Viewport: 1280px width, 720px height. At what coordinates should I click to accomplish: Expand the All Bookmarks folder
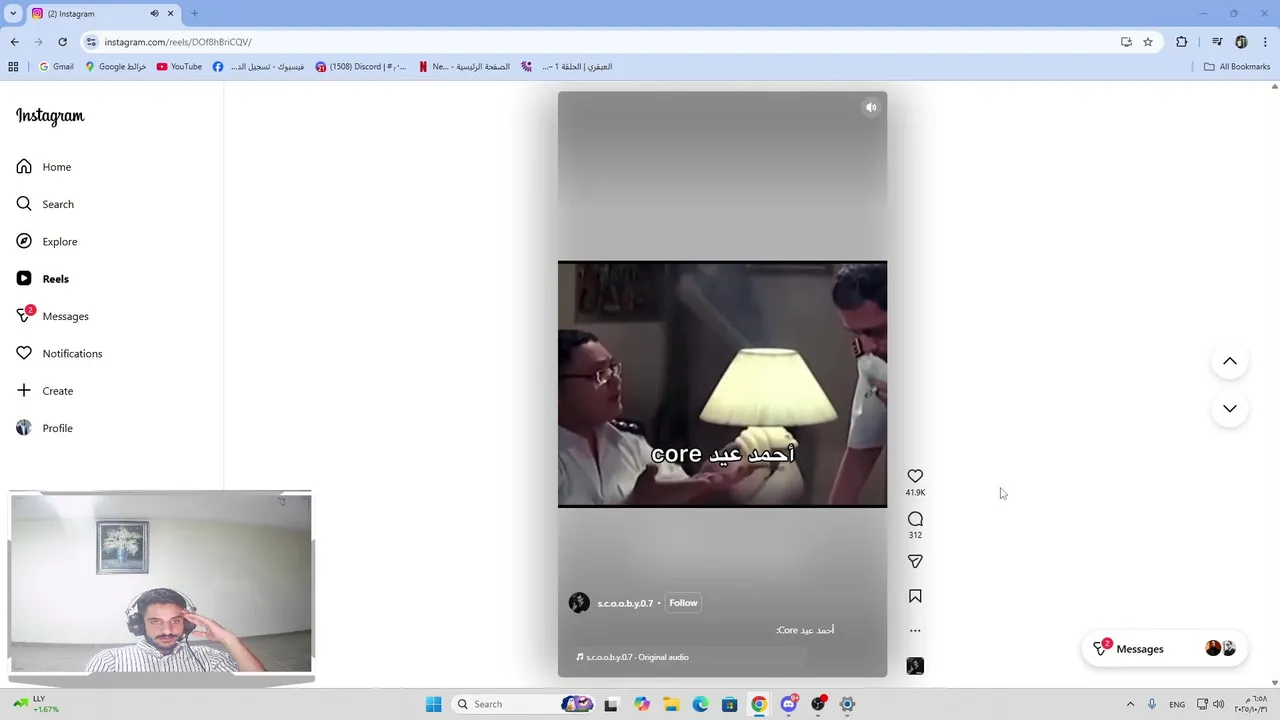1236,67
